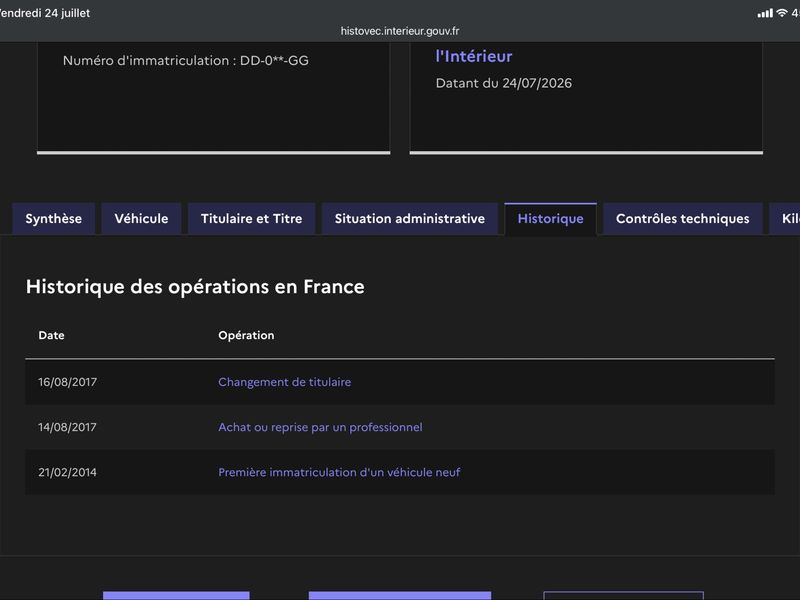This screenshot has height=600, width=800.
Task: Click the date 16/08/2017
Action: [67, 382]
